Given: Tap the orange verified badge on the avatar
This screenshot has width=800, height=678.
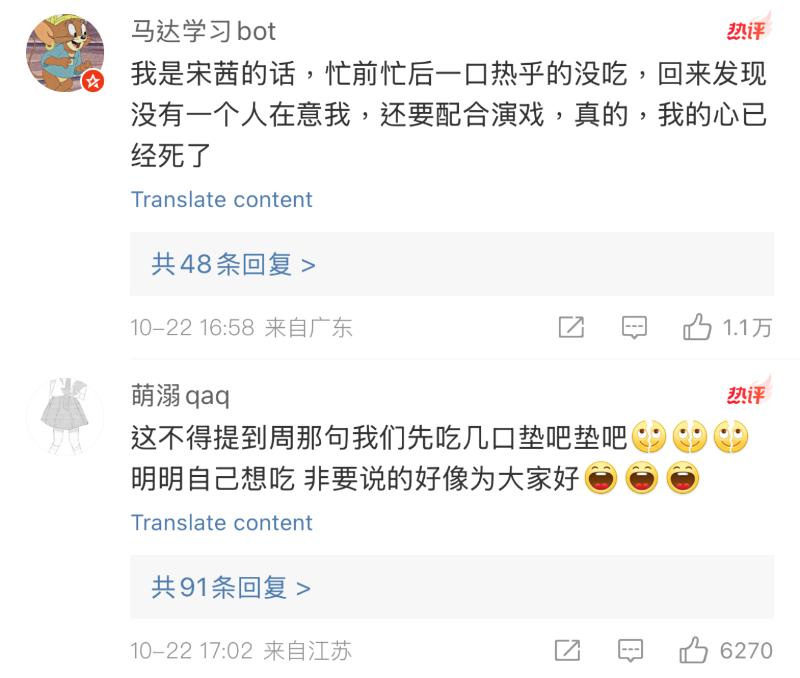Looking at the screenshot, I should [x=93, y=81].
